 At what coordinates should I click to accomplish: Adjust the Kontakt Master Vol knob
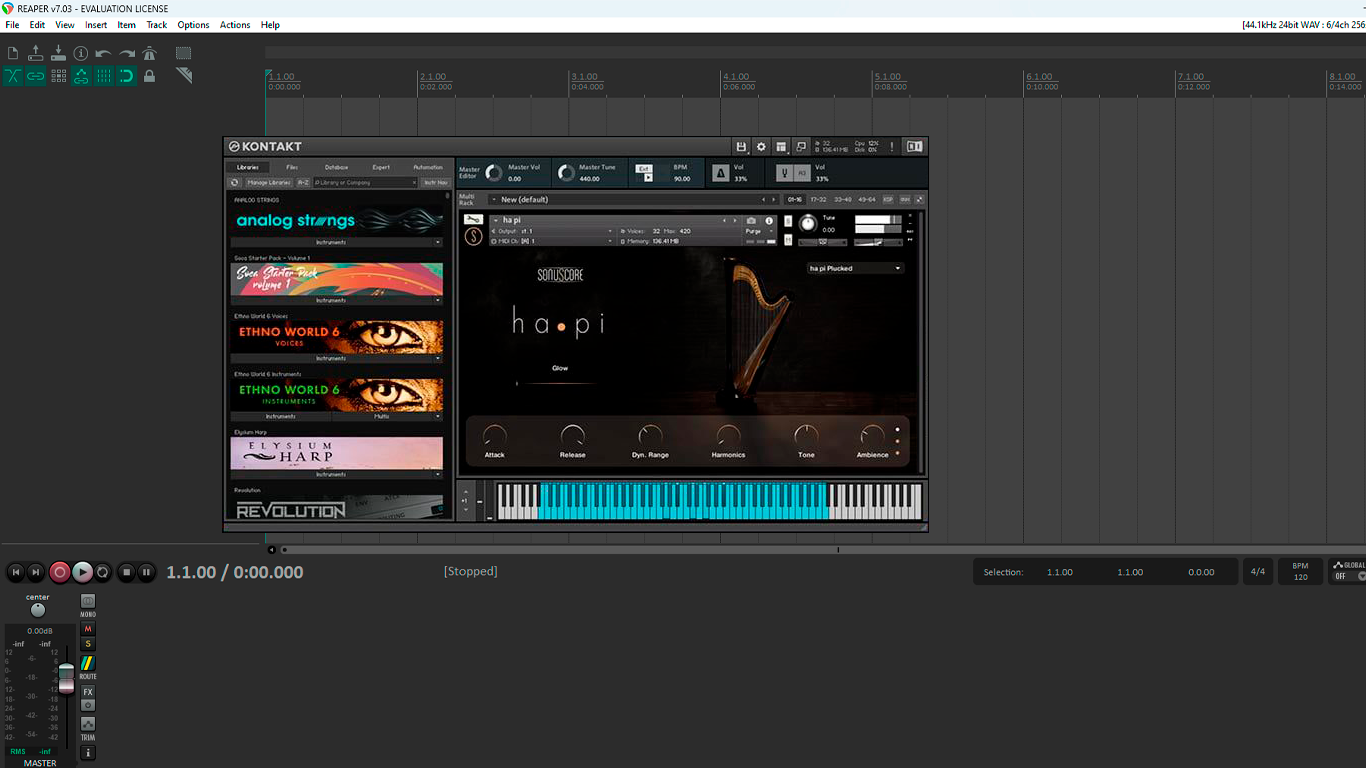click(x=493, y=173)
